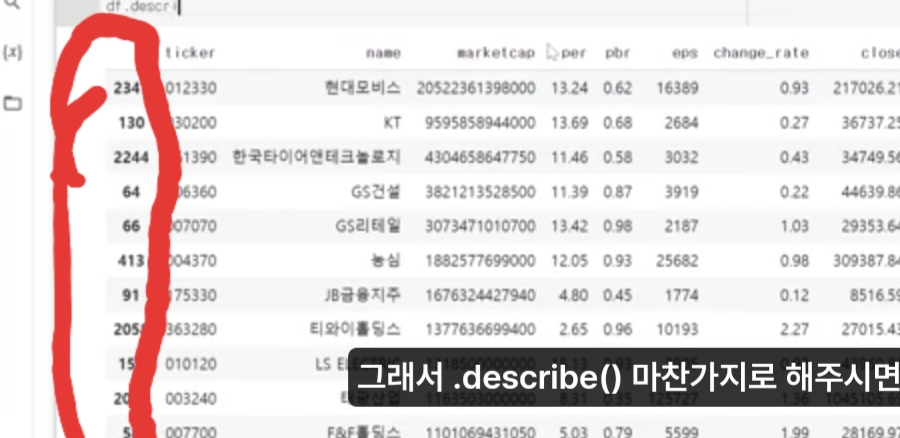Click the eps value 10193
Viewport: 900px width, 438px height.
(677, 330)
